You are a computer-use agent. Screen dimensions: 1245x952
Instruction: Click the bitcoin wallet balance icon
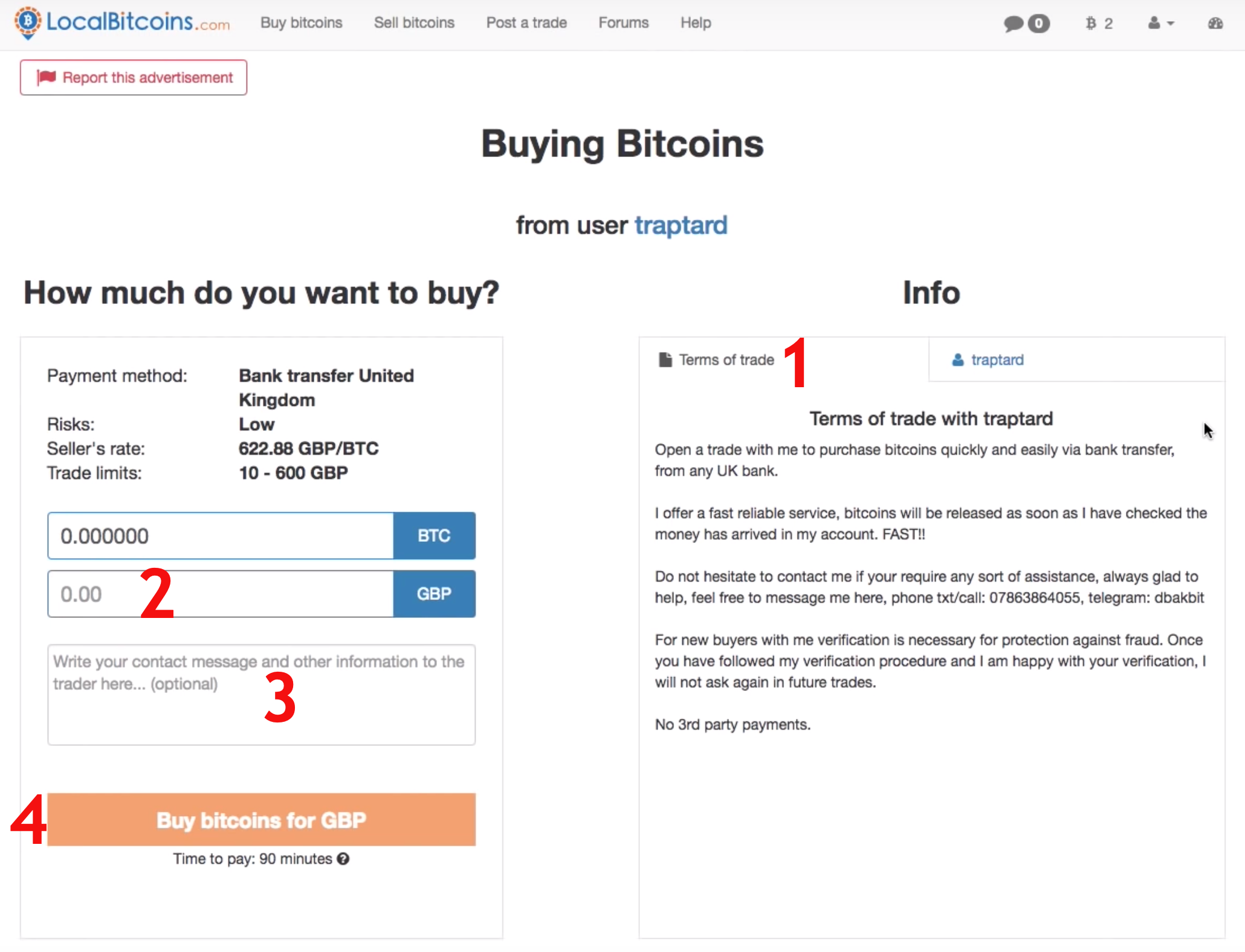pos(1090,23)
